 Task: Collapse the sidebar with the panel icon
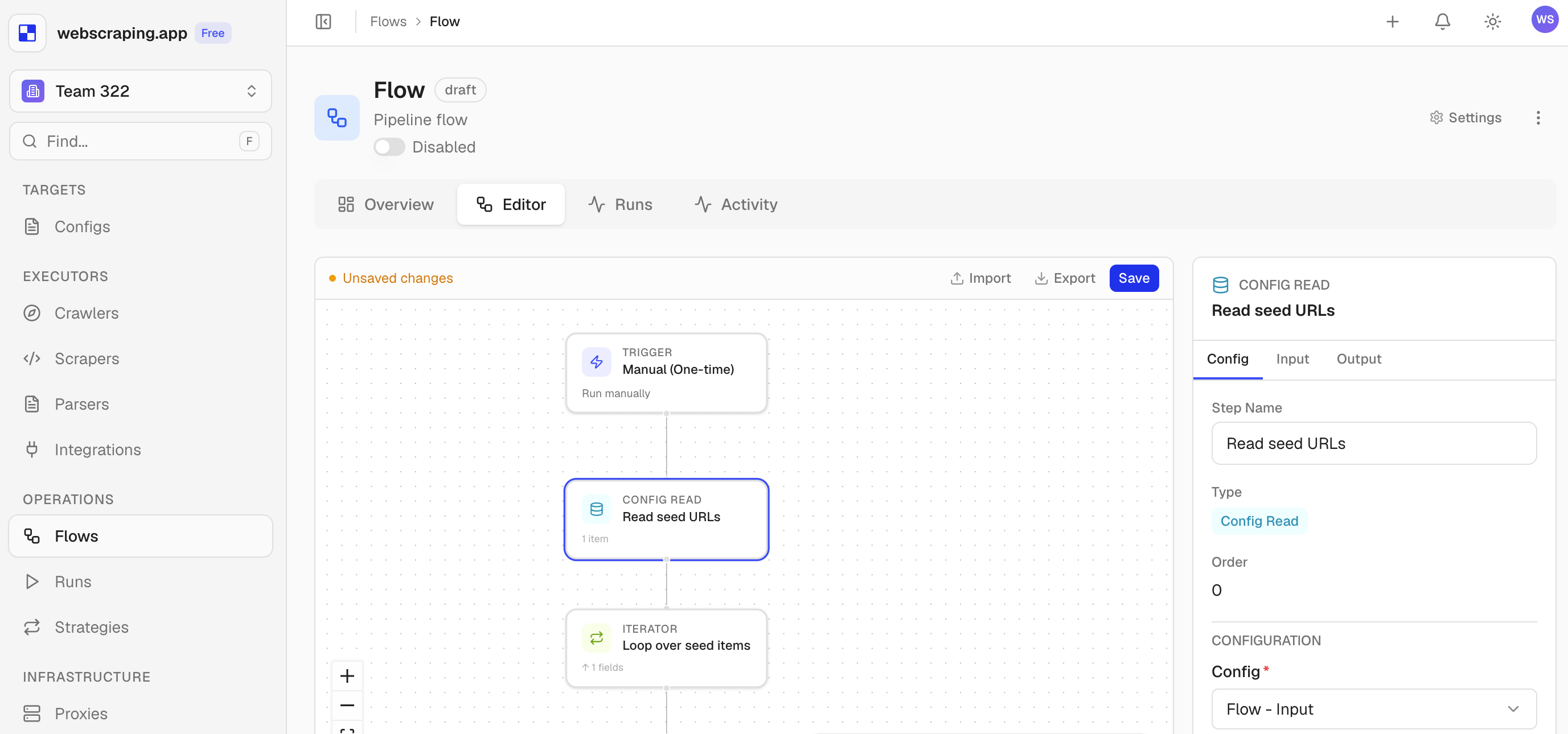click(x=323, y=21)
